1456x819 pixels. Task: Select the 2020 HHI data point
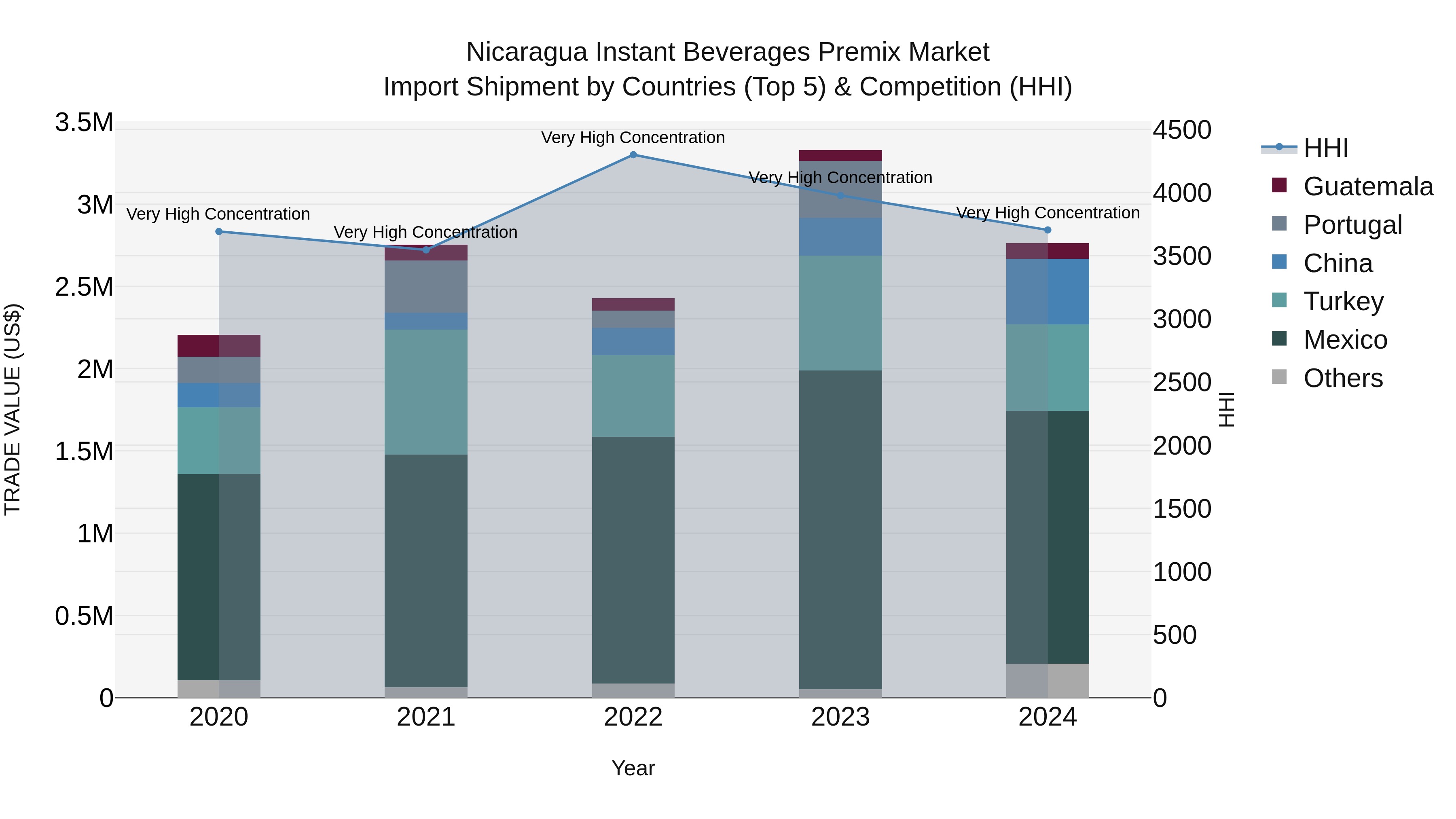point(219,232)
